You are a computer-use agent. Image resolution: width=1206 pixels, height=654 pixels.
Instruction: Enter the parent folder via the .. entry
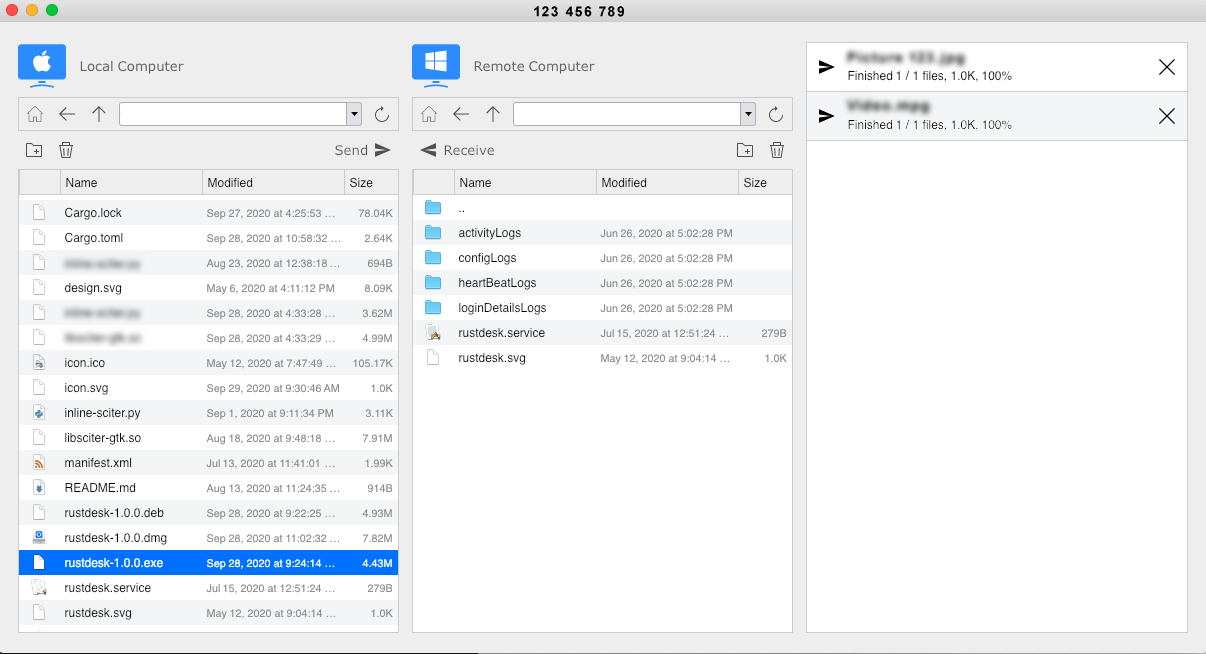coord(463,207)
